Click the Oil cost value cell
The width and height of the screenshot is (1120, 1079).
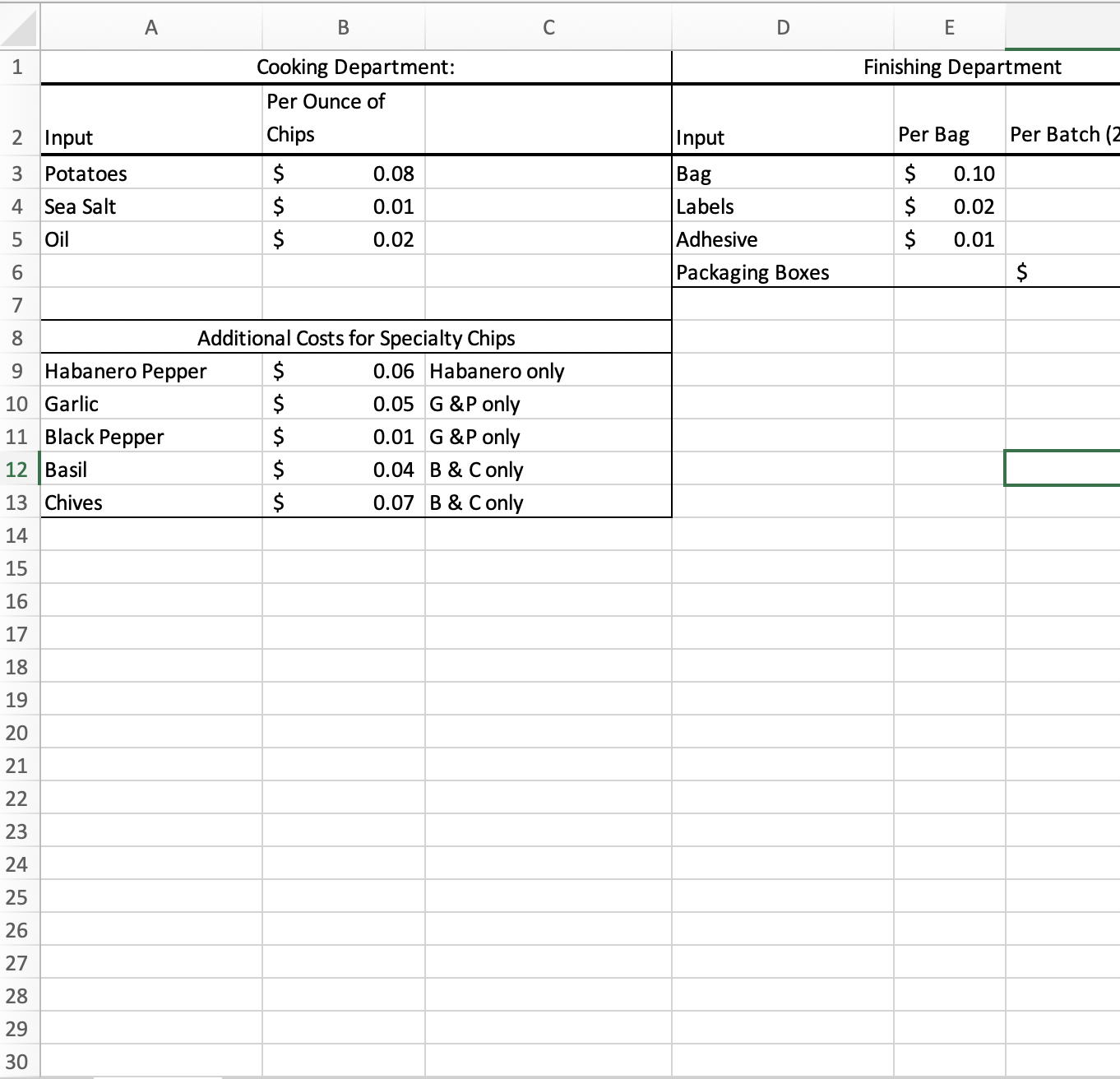tap(343, 239)
